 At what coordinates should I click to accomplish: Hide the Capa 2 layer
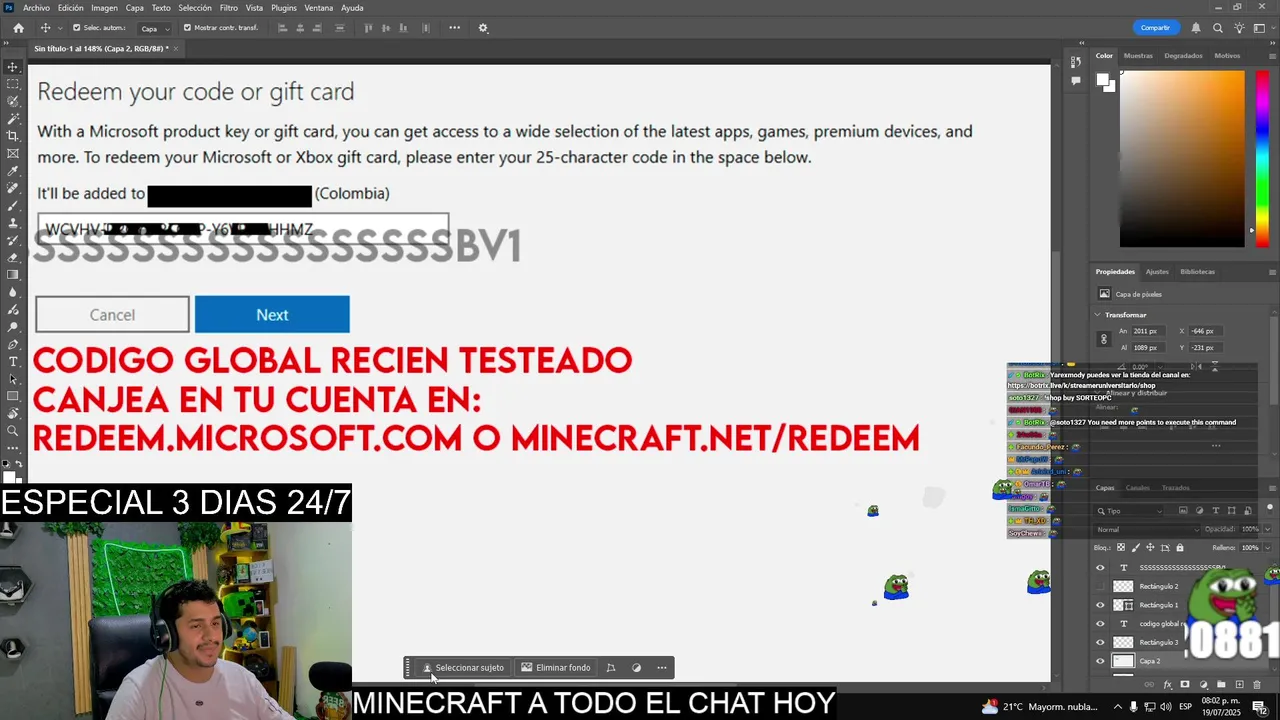1100,661
